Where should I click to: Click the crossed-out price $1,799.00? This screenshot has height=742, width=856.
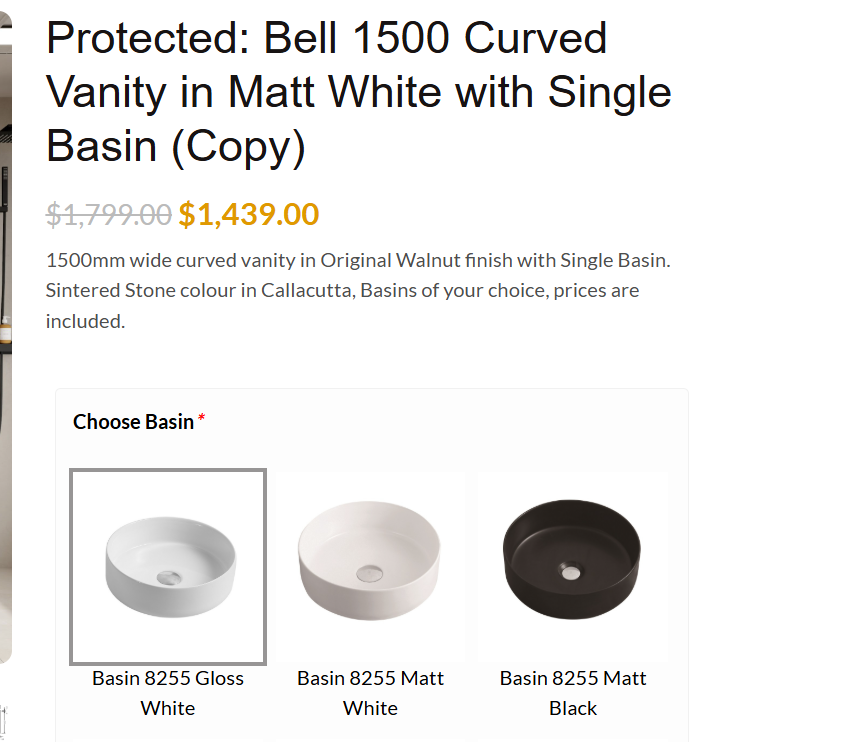pyautogui.click(x=109, y=214)
